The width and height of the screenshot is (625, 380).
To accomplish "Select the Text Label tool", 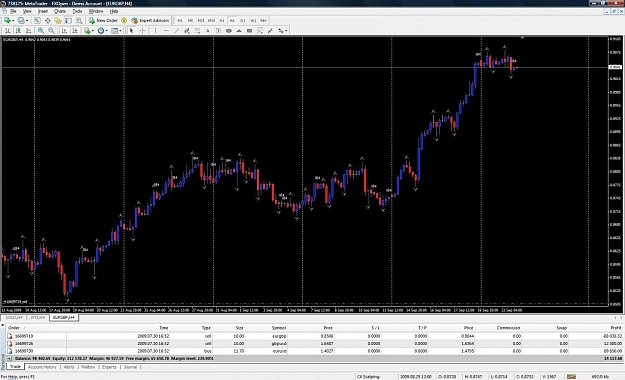I will click(218, 31).
